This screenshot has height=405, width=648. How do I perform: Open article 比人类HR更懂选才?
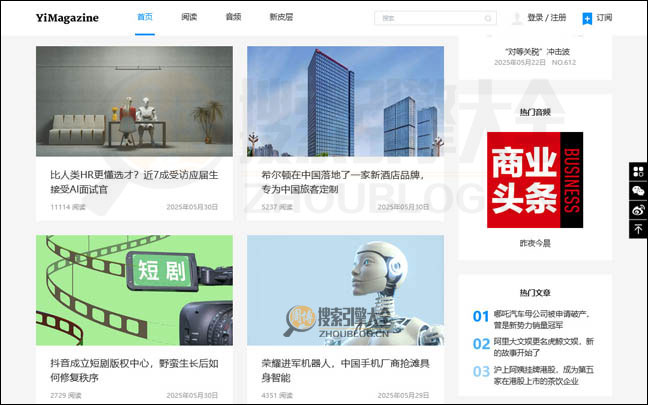(134, 182)
